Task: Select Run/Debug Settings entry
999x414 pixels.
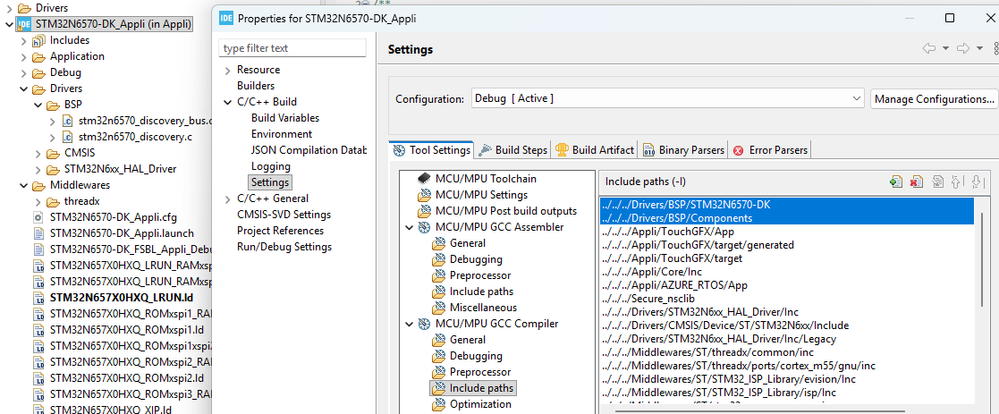Action: tap(284, 246)
